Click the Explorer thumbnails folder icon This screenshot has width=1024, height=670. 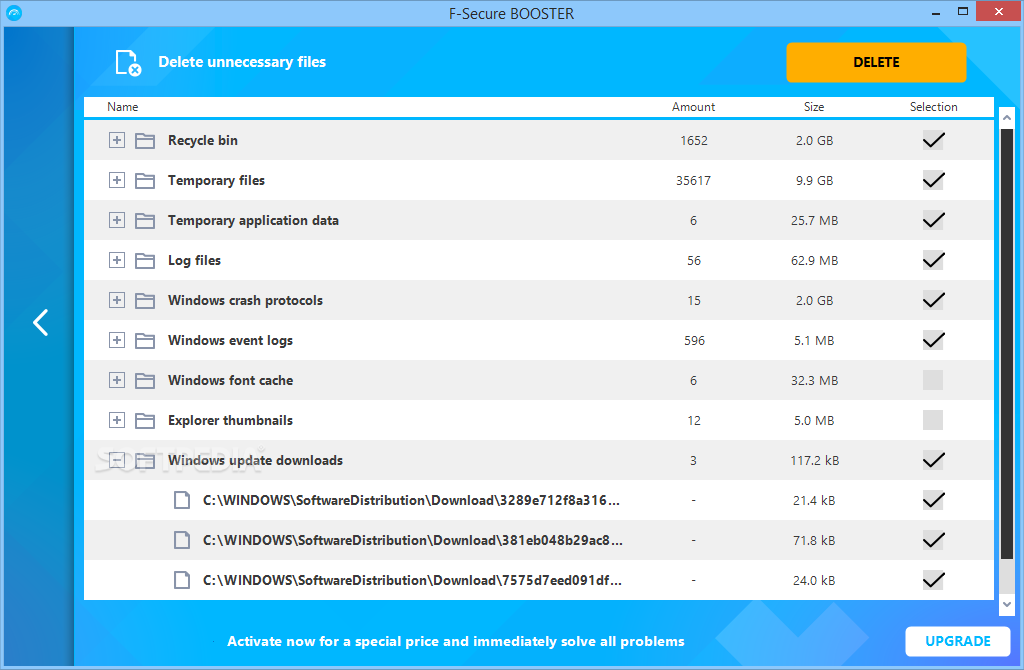tap(145, 421)
